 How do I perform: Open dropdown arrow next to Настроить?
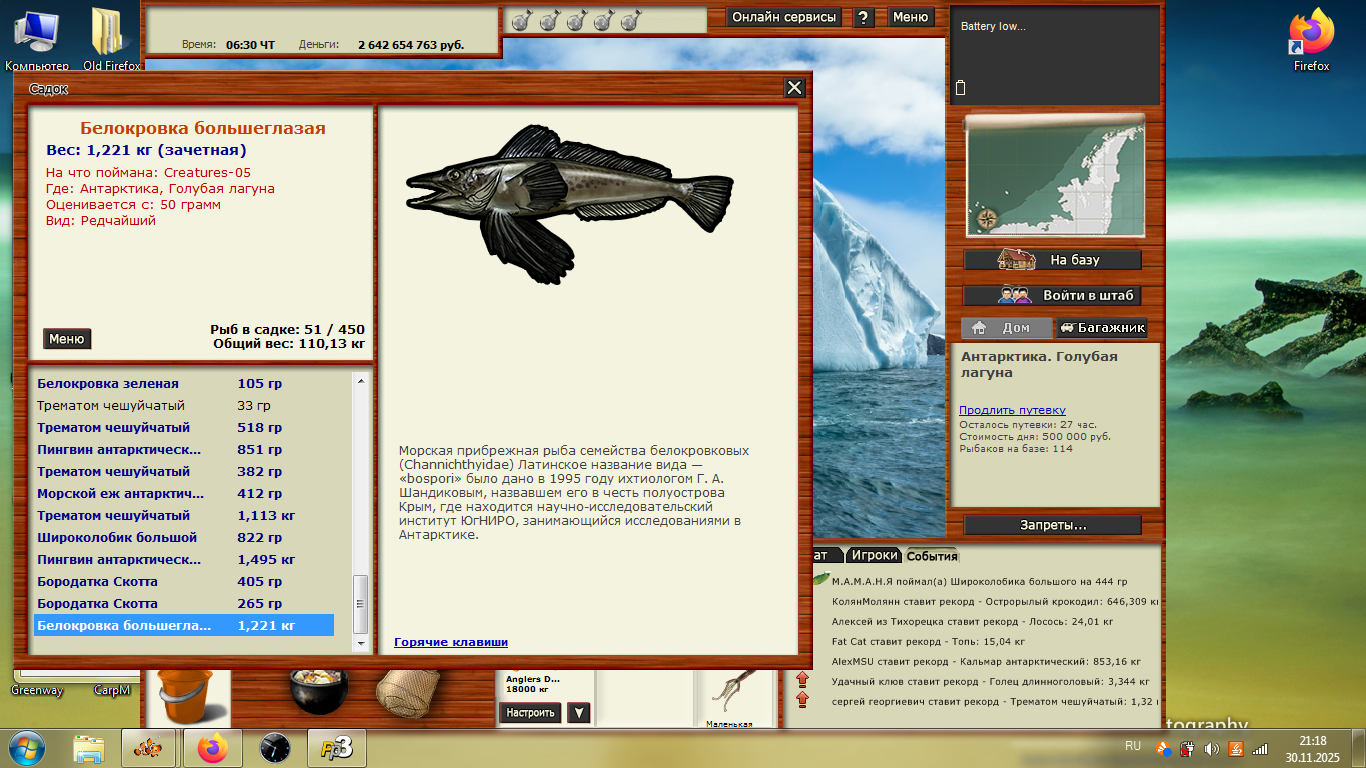click(x=578, y=713)
